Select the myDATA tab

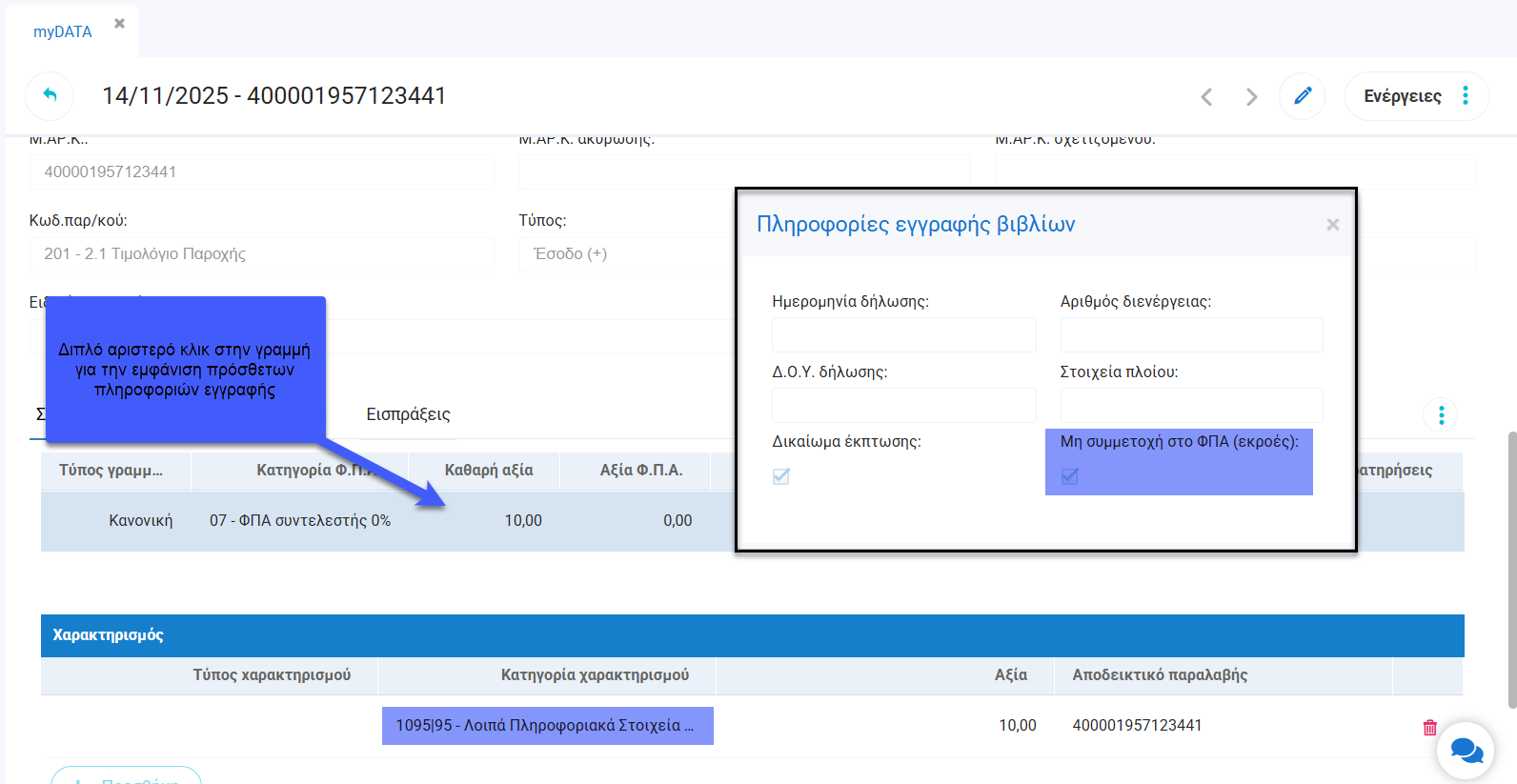(x=63, y=31)
